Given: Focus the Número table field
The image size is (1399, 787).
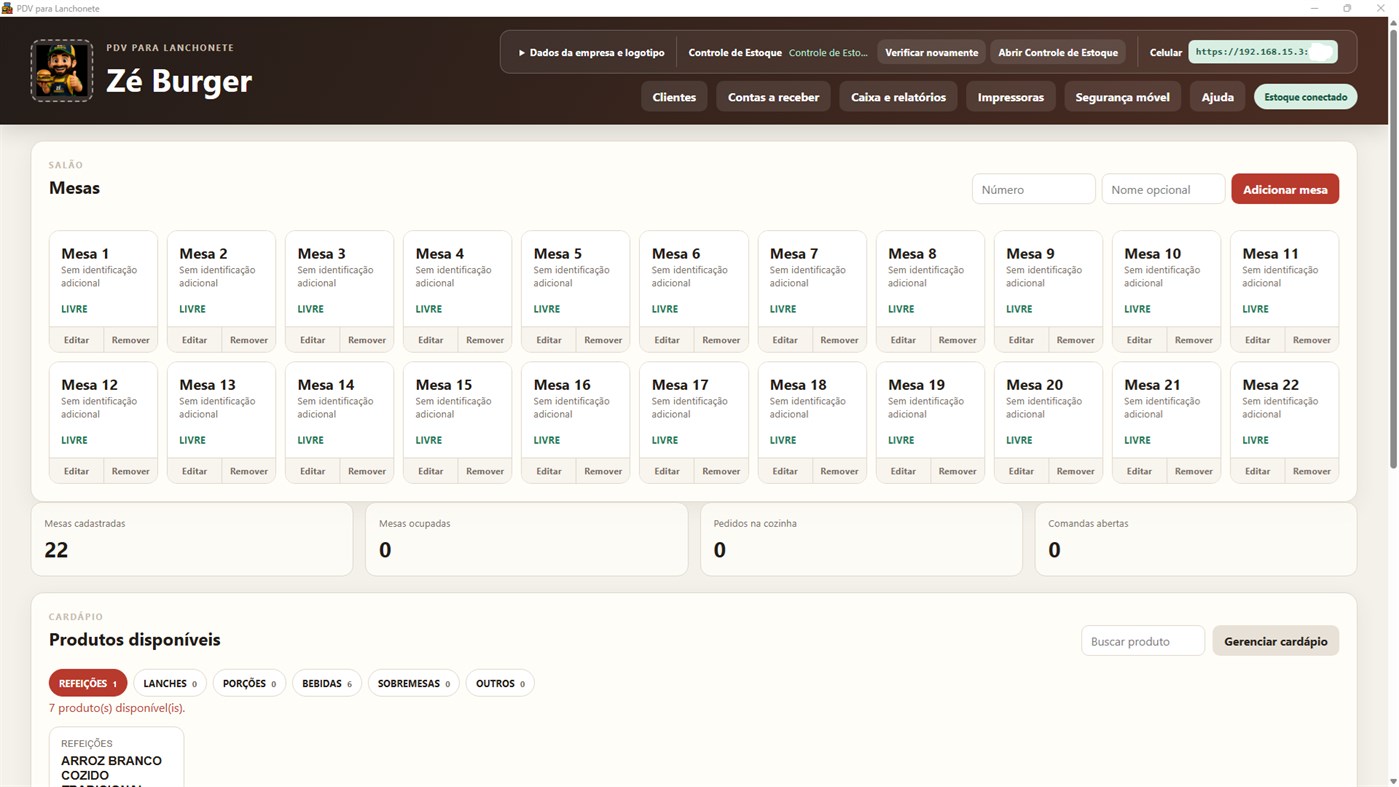Looking at the screenshot, I should (x=1033, y=189).
